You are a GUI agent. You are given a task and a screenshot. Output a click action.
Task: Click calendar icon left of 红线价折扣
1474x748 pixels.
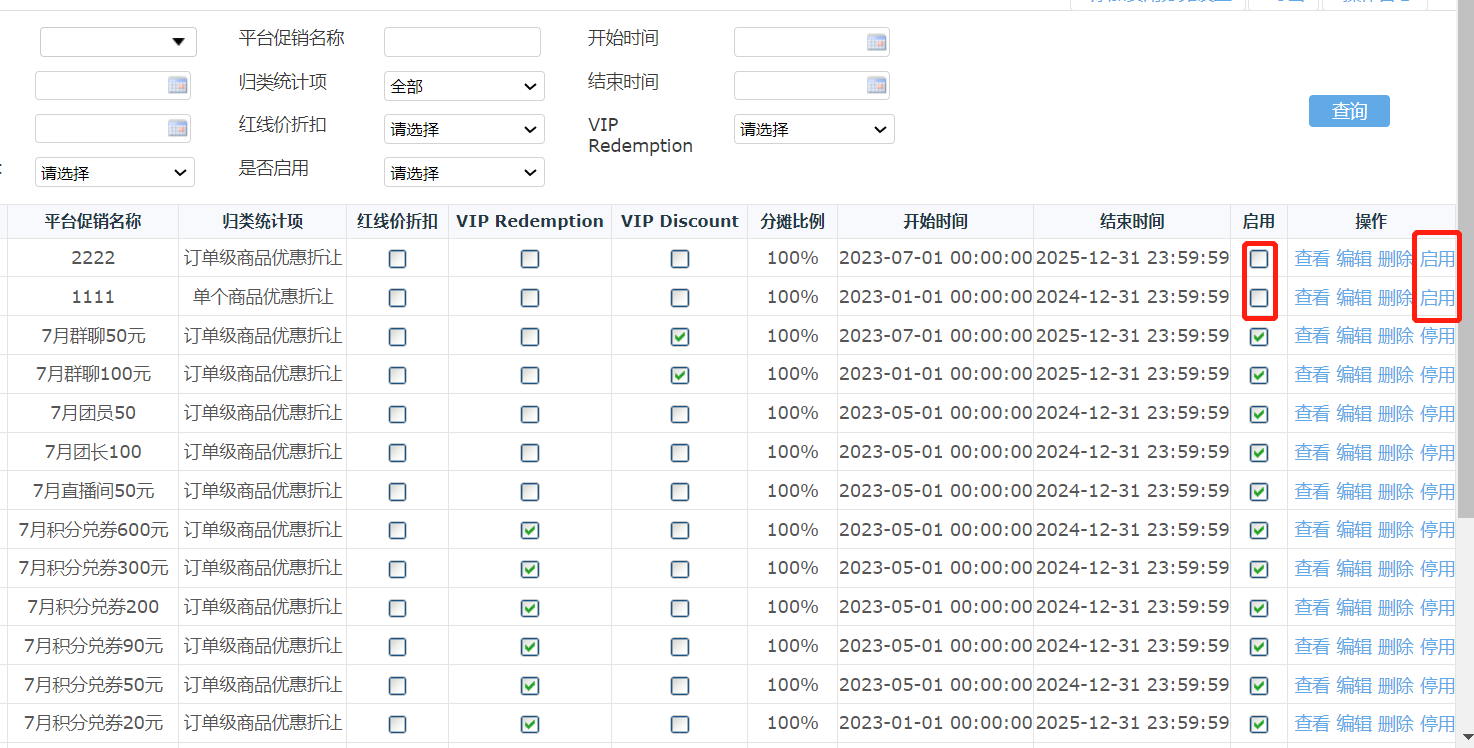(178, 129)
